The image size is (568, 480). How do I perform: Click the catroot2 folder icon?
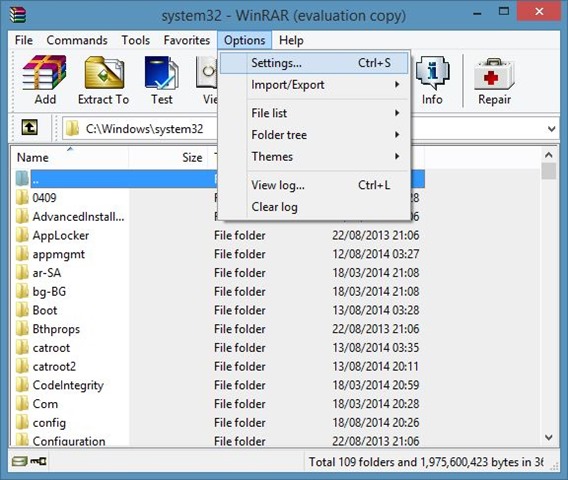coord(22,366)
